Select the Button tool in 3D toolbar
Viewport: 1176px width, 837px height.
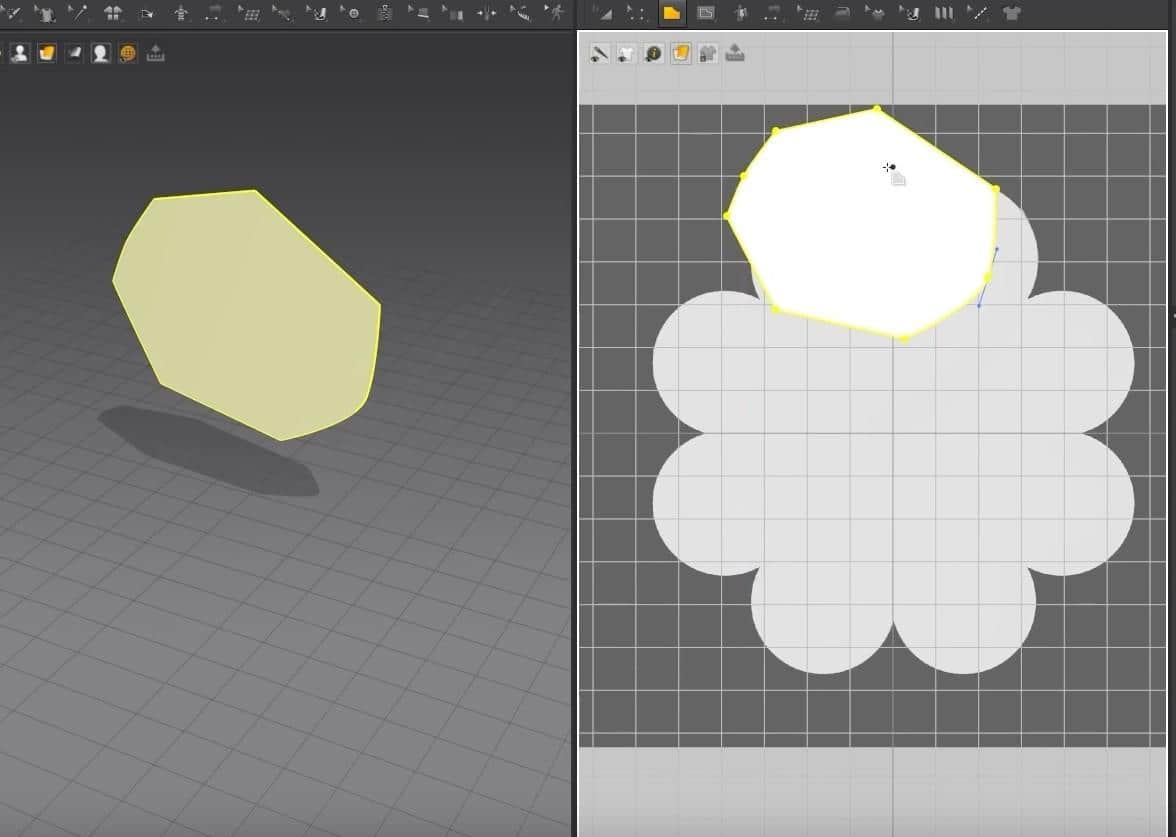pyautogui.click(x=351, y=13)
